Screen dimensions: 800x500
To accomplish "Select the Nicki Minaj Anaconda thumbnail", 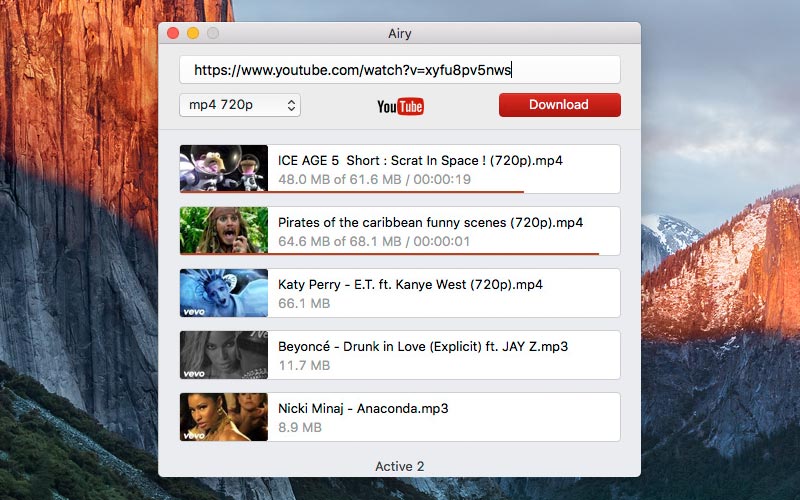I will (x=223, y=417).
